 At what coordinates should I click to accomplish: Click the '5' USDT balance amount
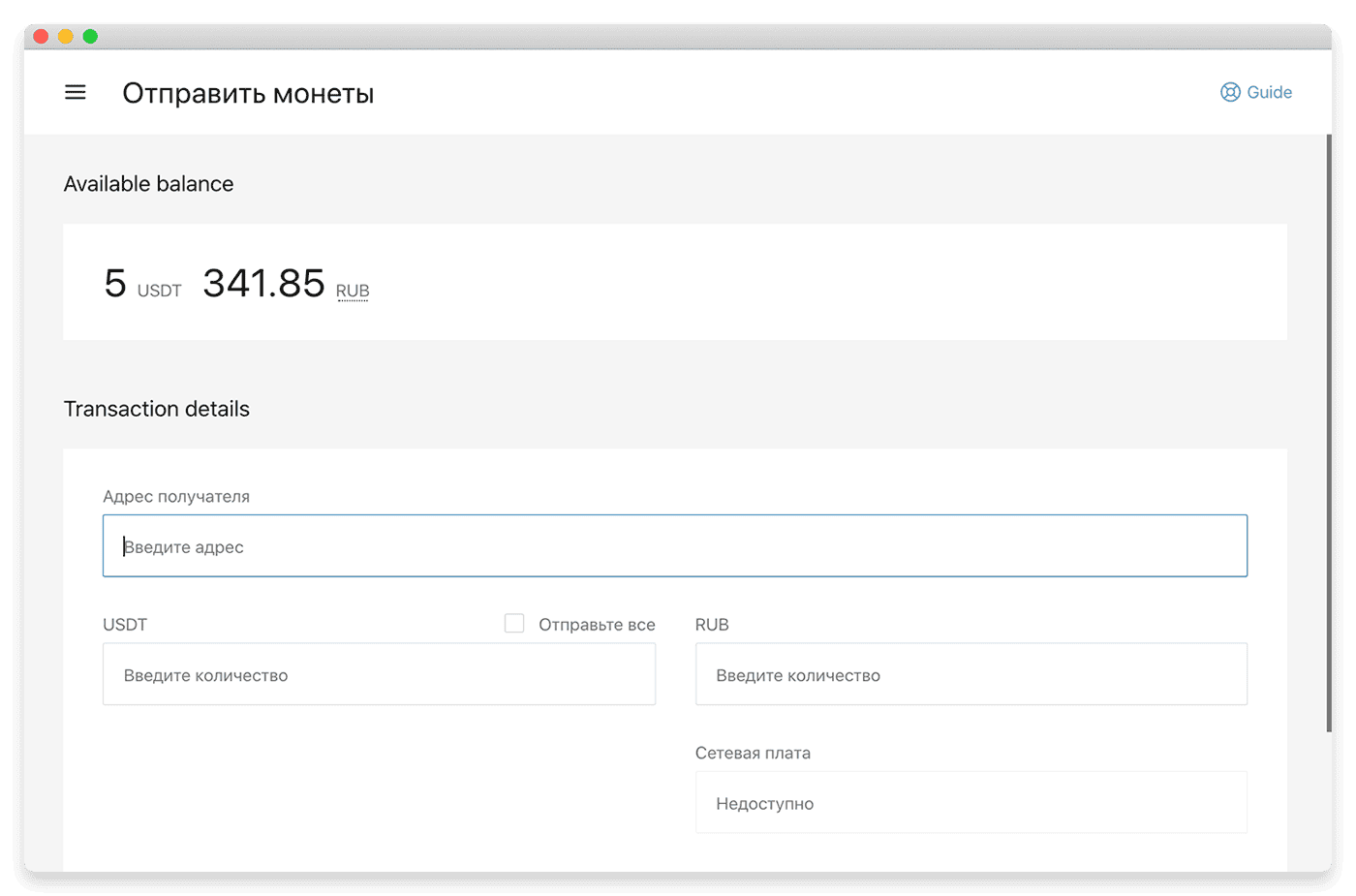[115, 283]
